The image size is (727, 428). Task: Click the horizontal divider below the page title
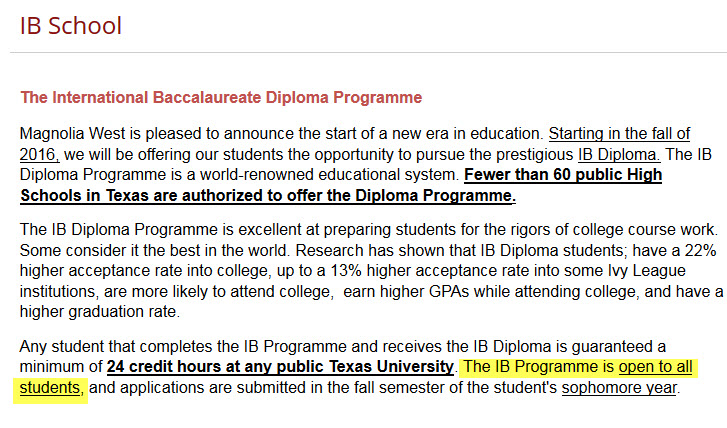(x=368, y=52)
